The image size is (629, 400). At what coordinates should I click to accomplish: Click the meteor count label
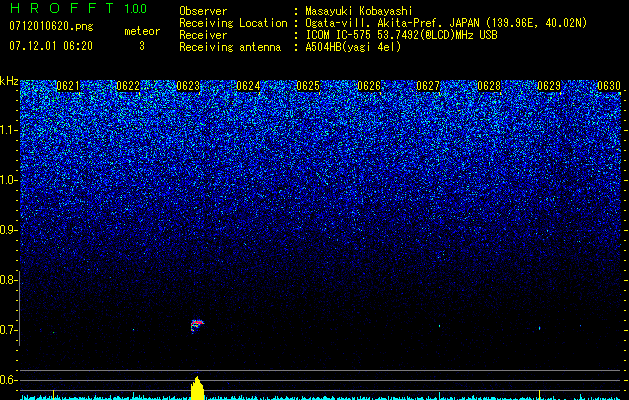pos(142,31)
